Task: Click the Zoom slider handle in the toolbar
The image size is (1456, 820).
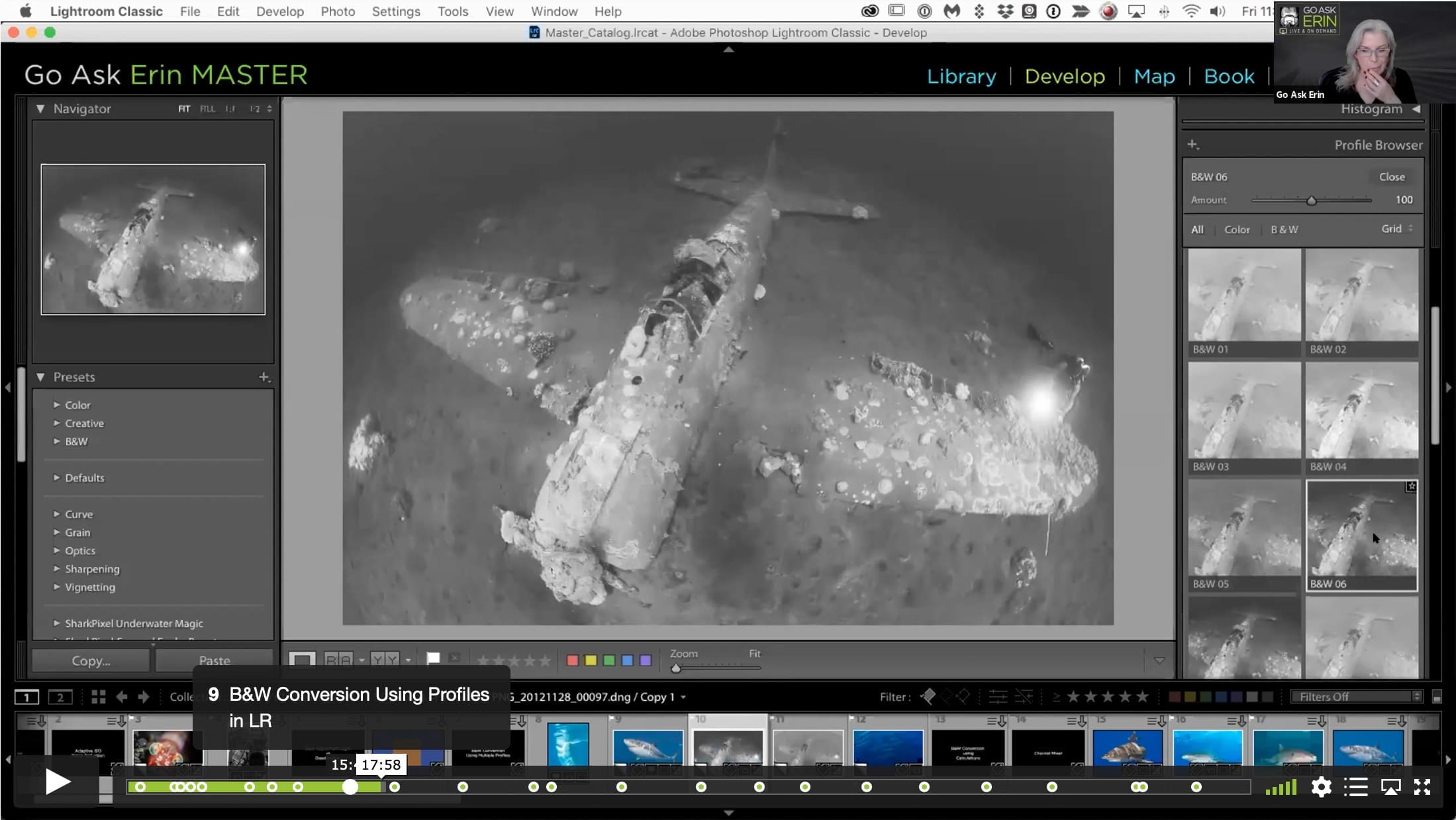Action: point(675,668)
